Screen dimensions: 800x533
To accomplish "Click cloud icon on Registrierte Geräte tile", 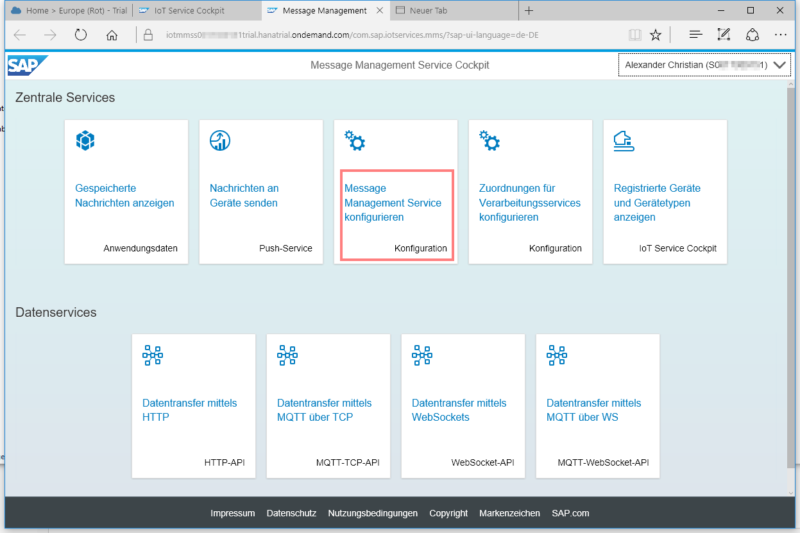I will (x=623, y=141).
